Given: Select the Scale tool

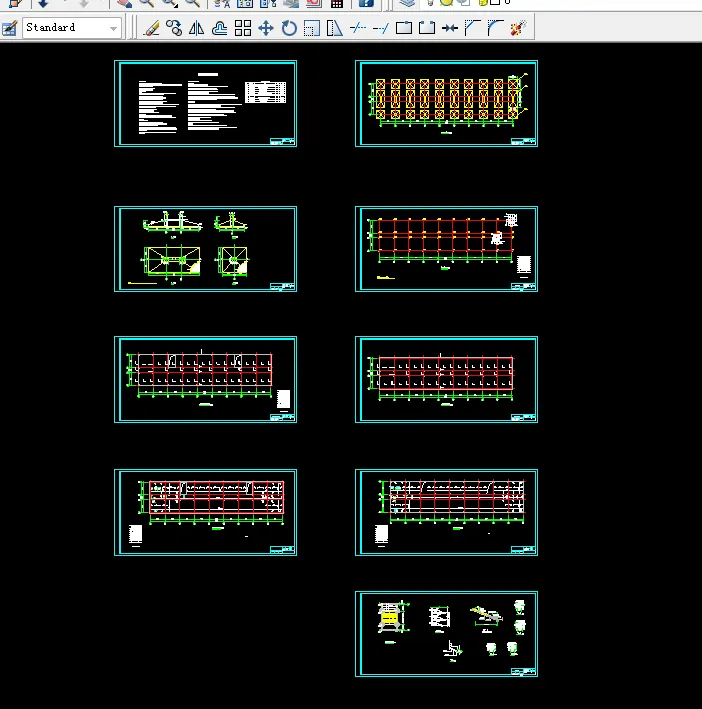Looking at the screenshot, I should 312,28.
